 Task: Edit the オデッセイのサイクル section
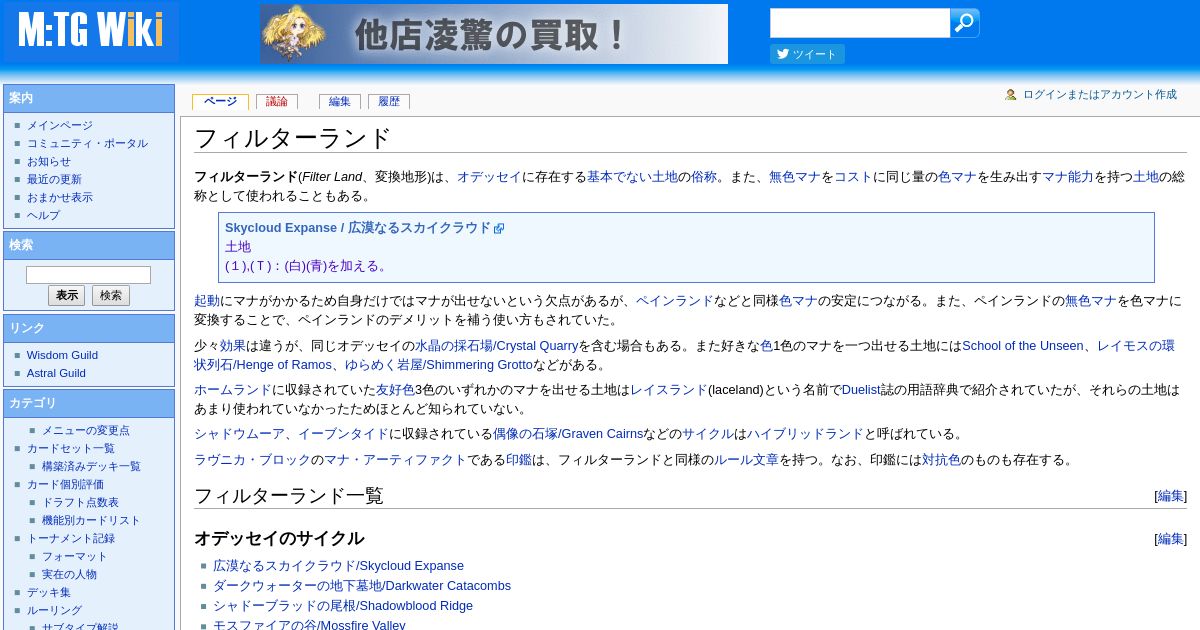1171,539
